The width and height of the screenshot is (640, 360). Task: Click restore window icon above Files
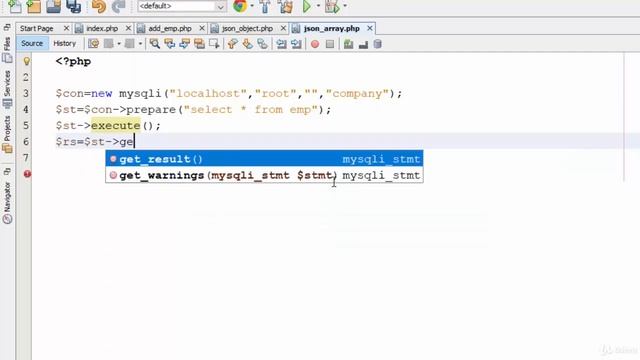7,28
